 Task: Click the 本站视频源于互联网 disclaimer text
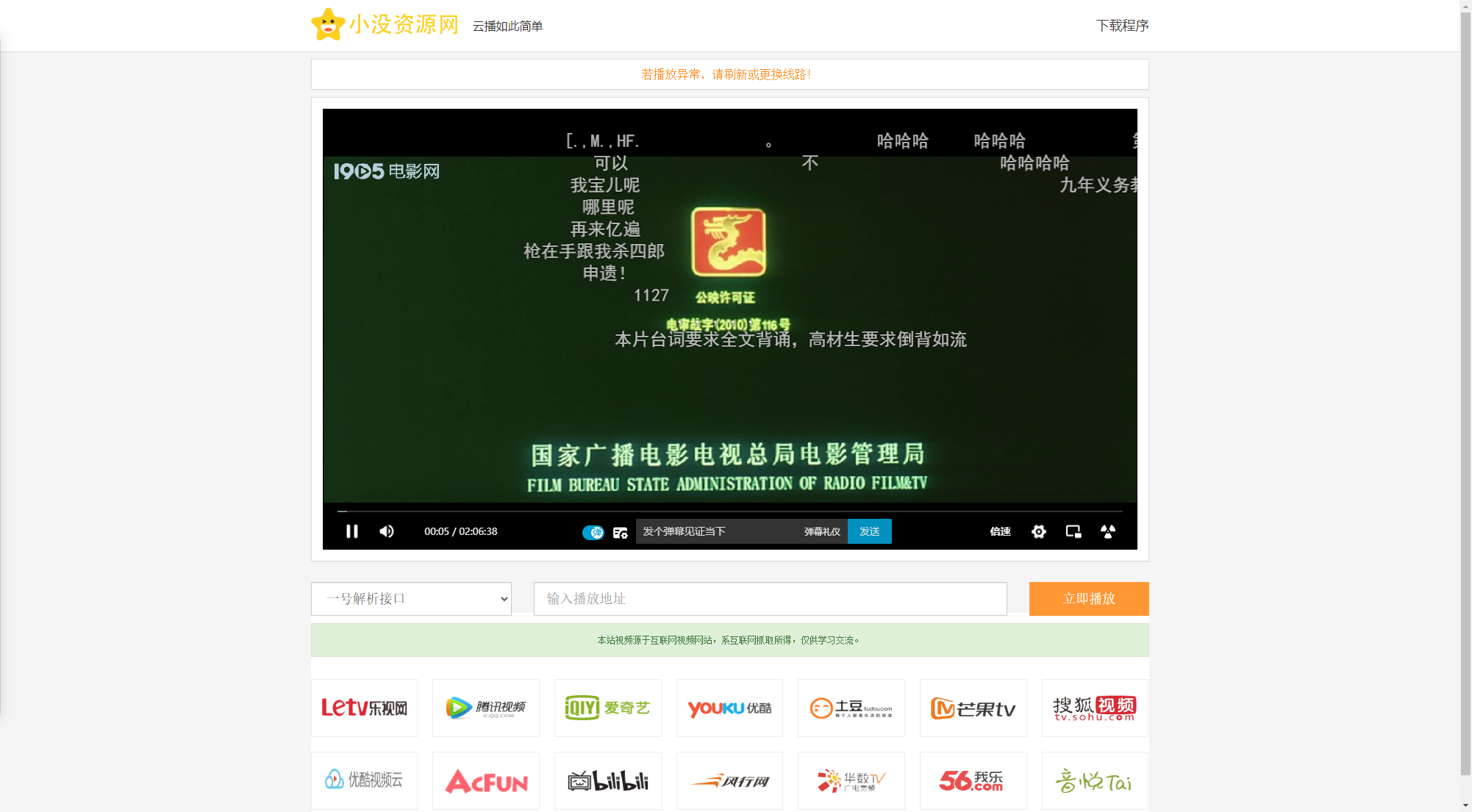pyautogui.click(x=728, y=640)
